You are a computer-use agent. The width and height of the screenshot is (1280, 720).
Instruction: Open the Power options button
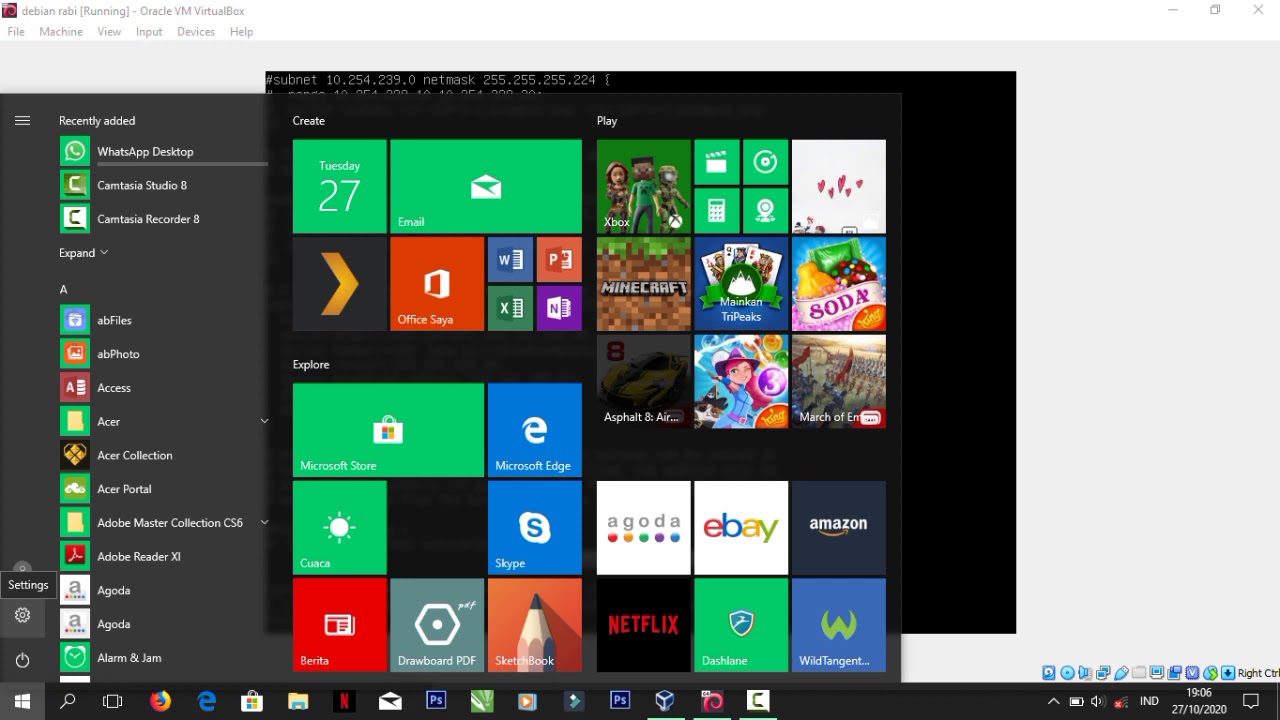(22, 659)
